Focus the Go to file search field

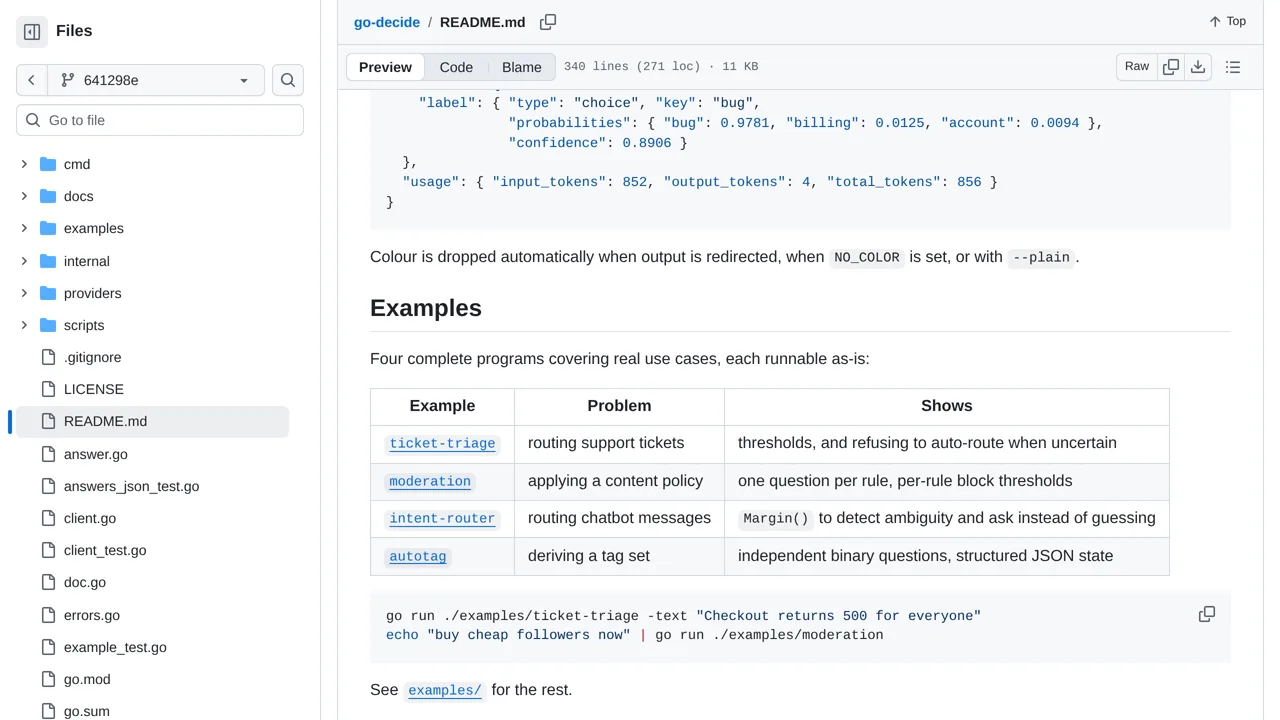pos(160,120)
